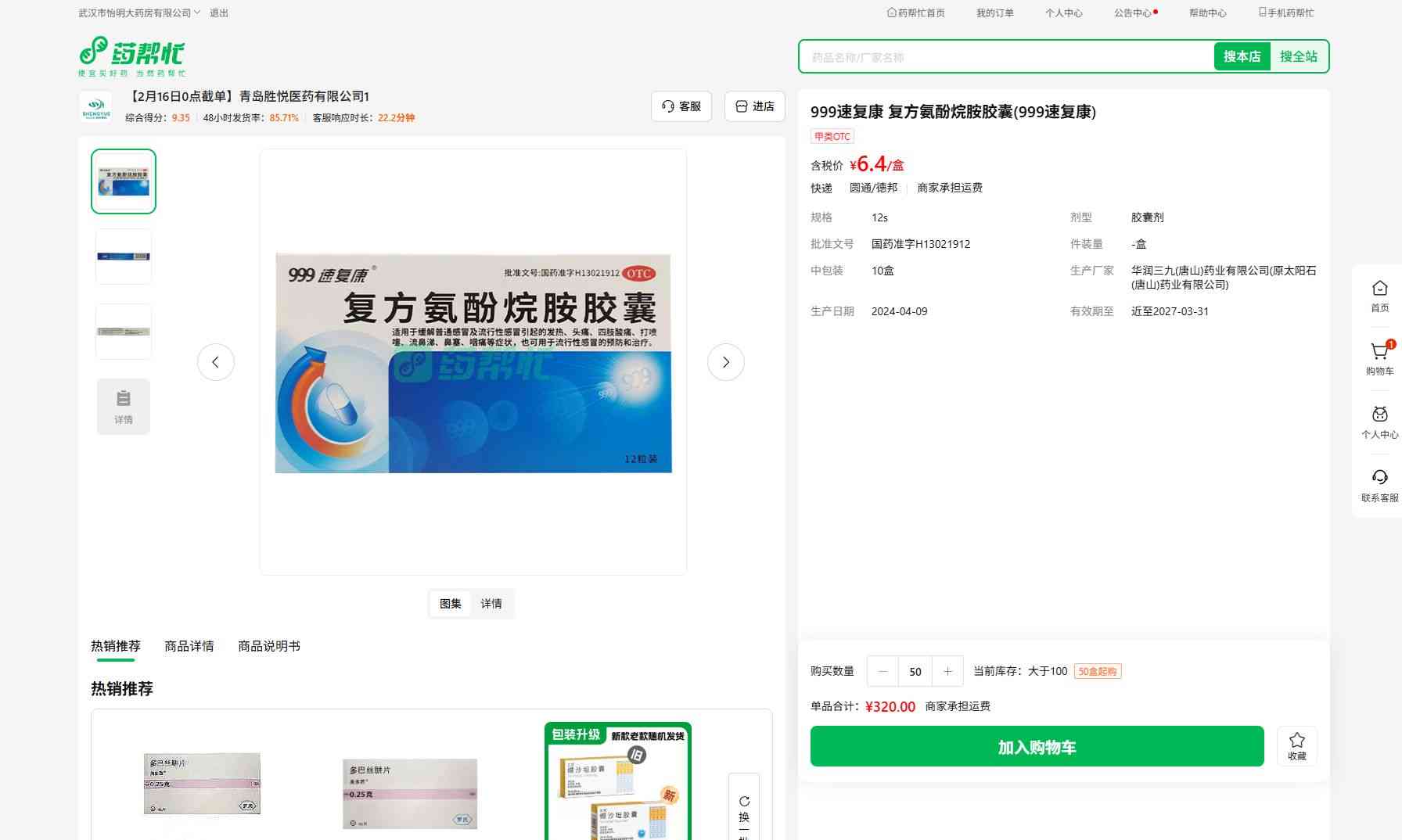The width and height of the screenshot is (1402, 840).
Task: Show previous product image with left arrow
Action: 216,362
